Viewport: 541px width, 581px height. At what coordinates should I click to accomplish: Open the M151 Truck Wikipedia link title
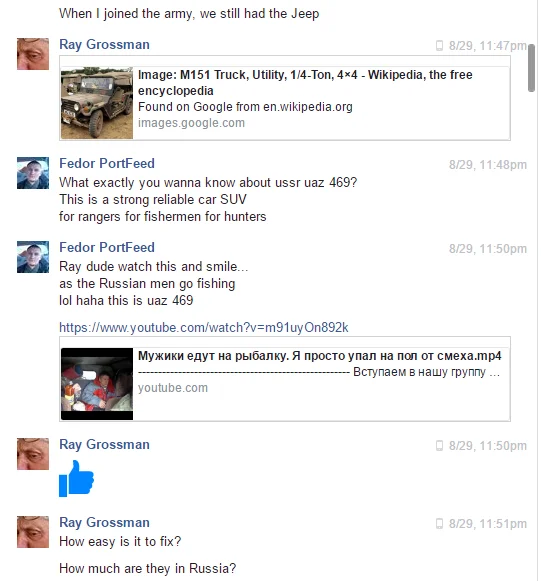tap(305, 83)
